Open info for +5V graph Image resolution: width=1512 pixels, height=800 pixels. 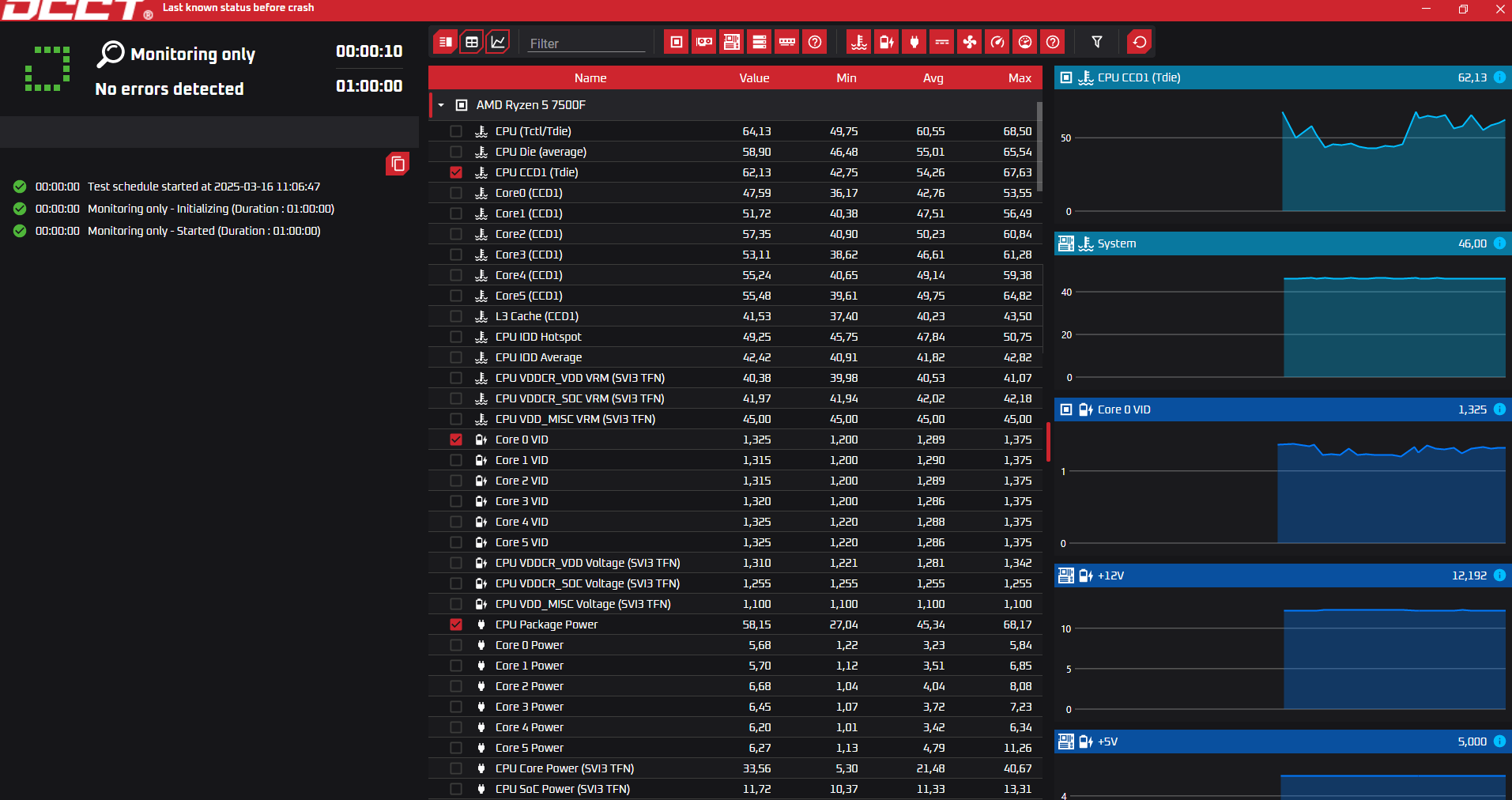1499,742
